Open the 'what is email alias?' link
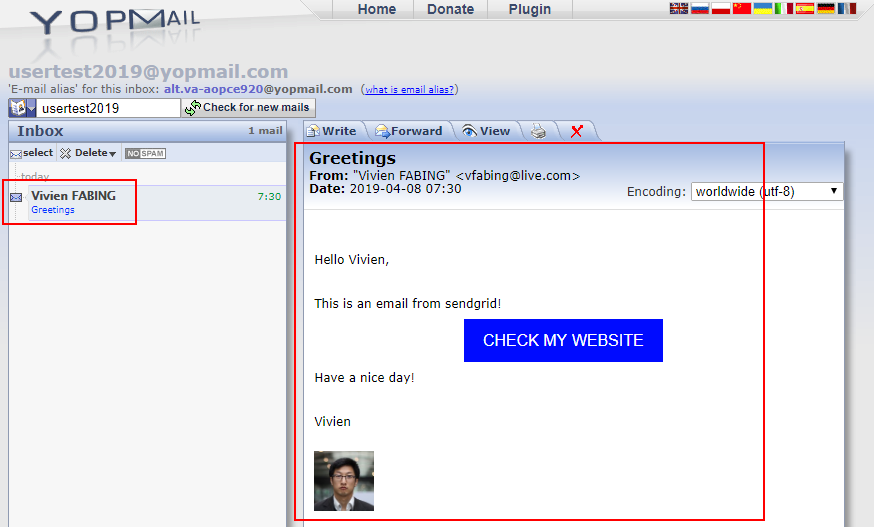This screenshot has height=527, width=874. (409, 89)
